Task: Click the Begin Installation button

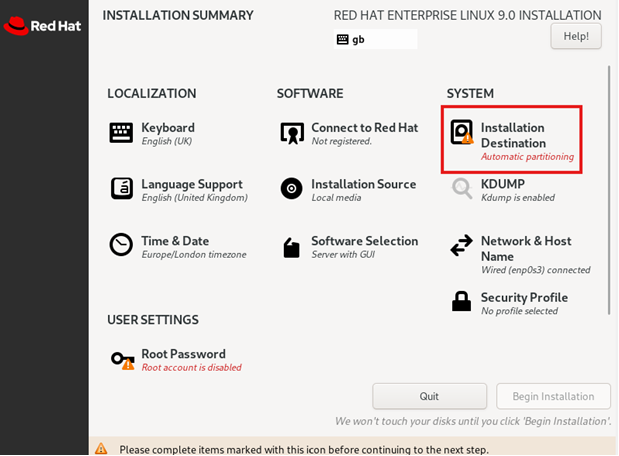Action: [x=553, y=396]
